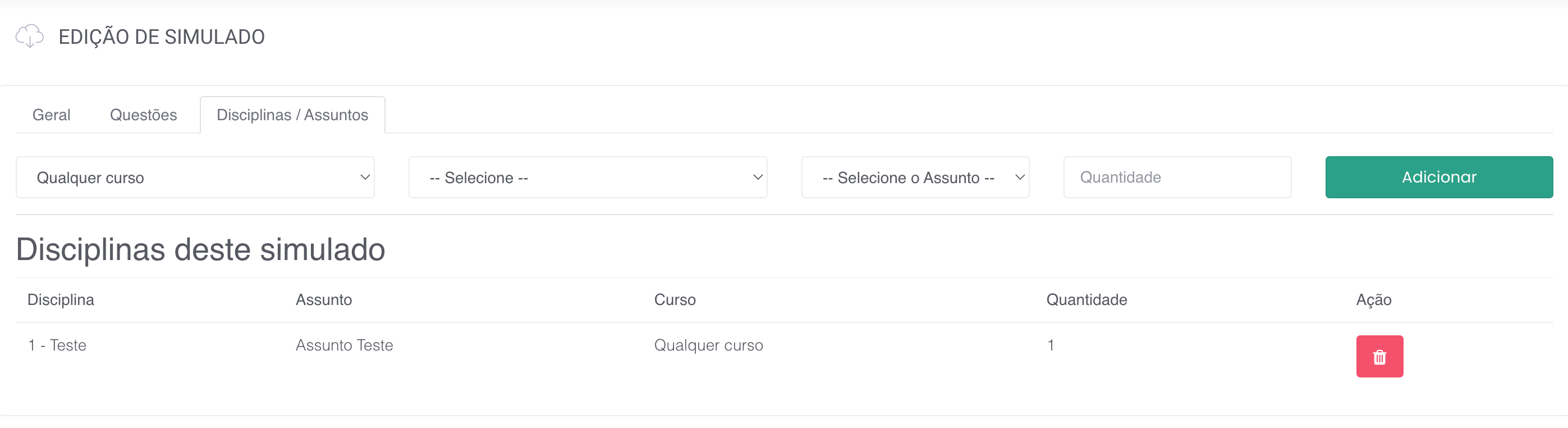
Task: Click the Ação column header
Action: point(1373,299)
